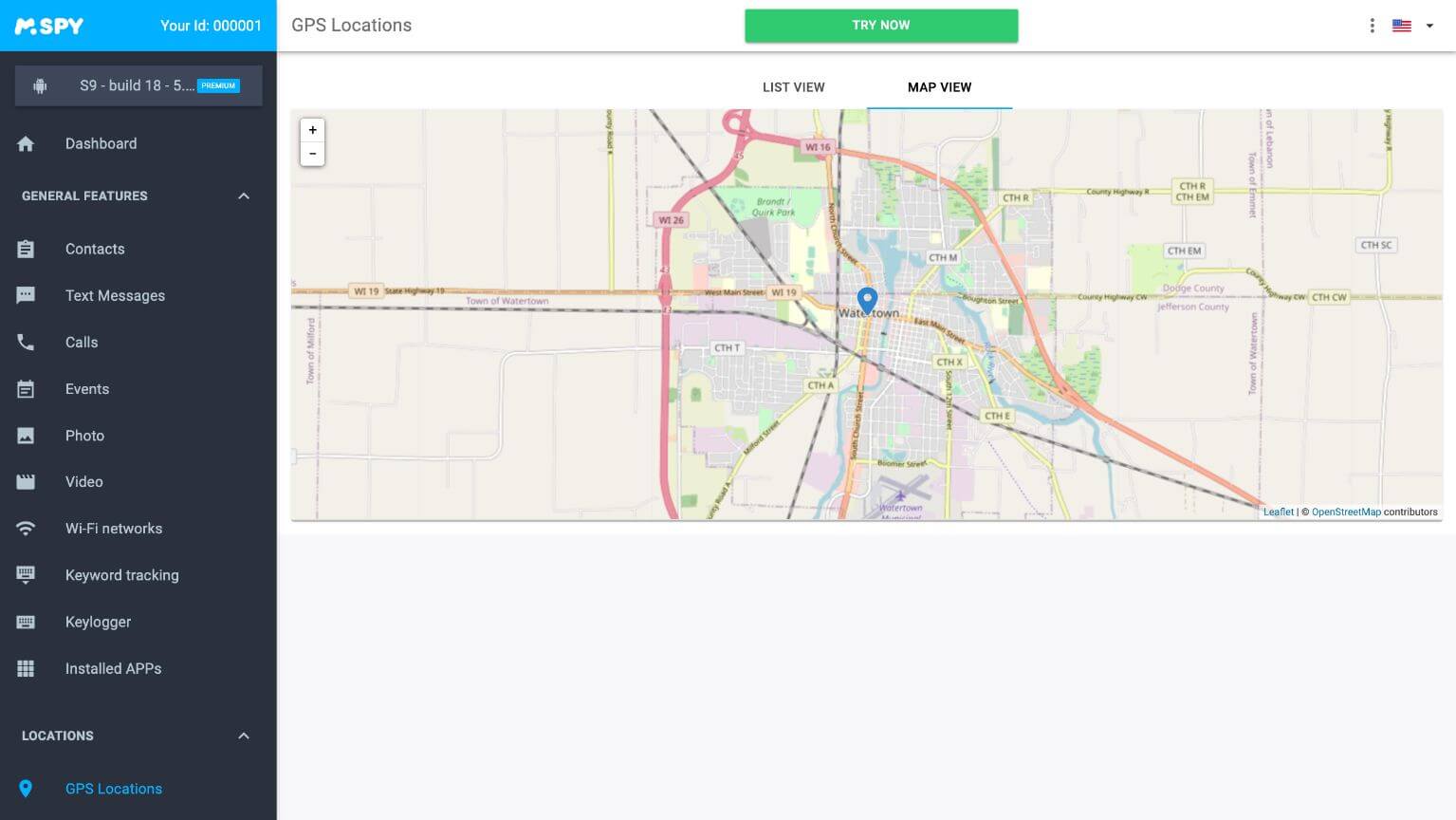Select the blue location pin on Watertown

(x=866, y=299)
